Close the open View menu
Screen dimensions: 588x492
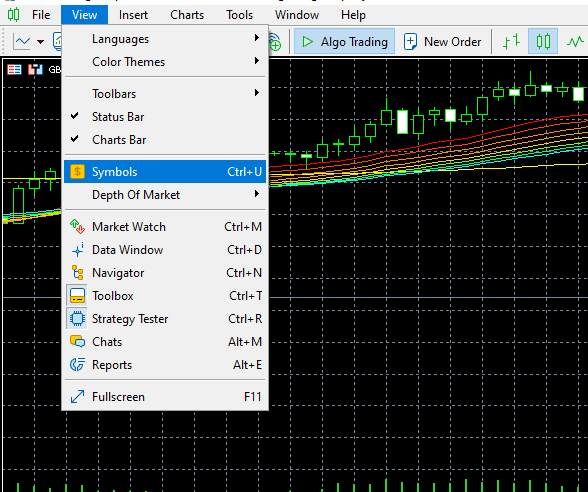click(x=85, y=15)
